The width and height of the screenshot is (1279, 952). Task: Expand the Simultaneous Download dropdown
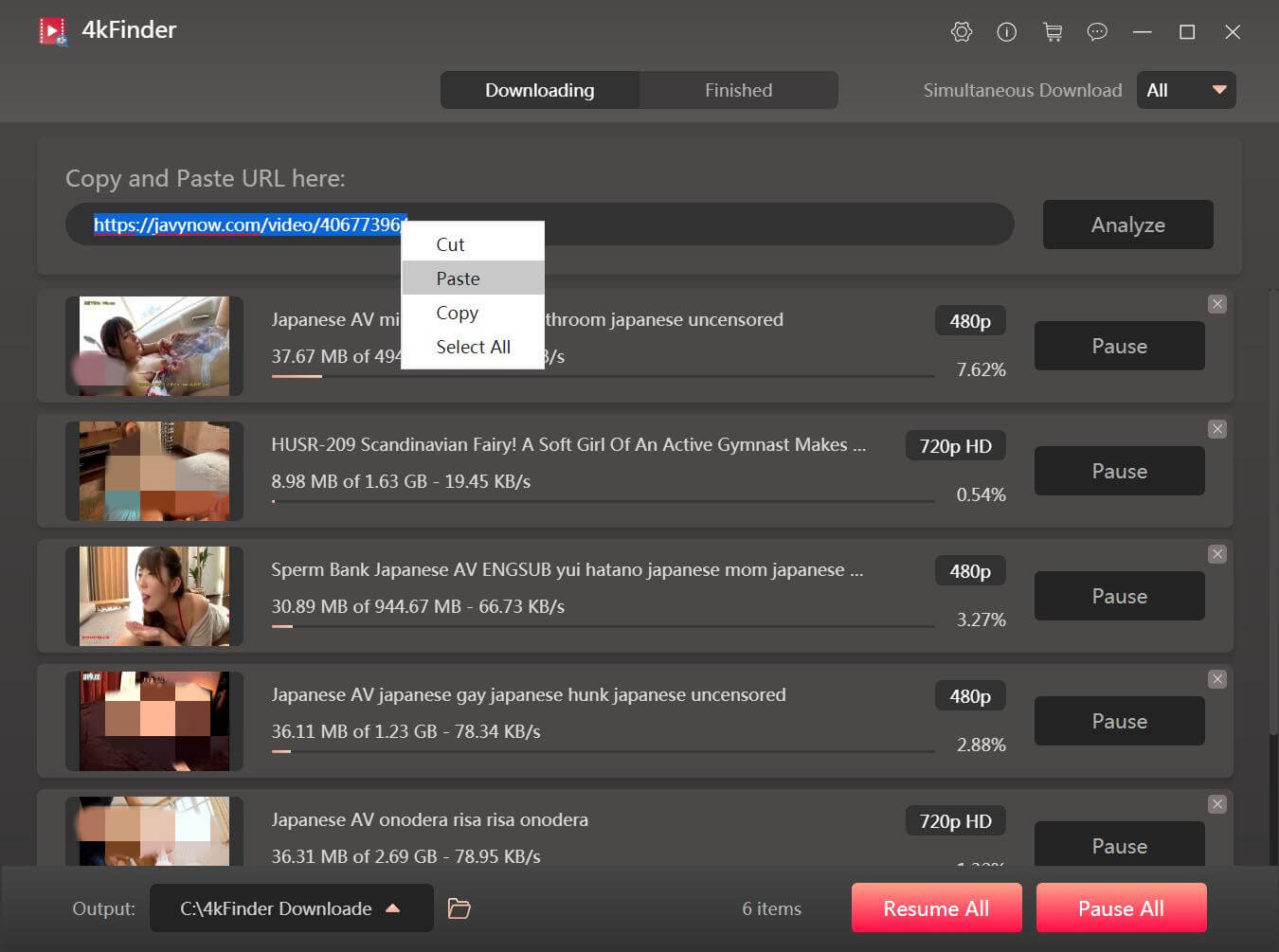pos(1186,90)
